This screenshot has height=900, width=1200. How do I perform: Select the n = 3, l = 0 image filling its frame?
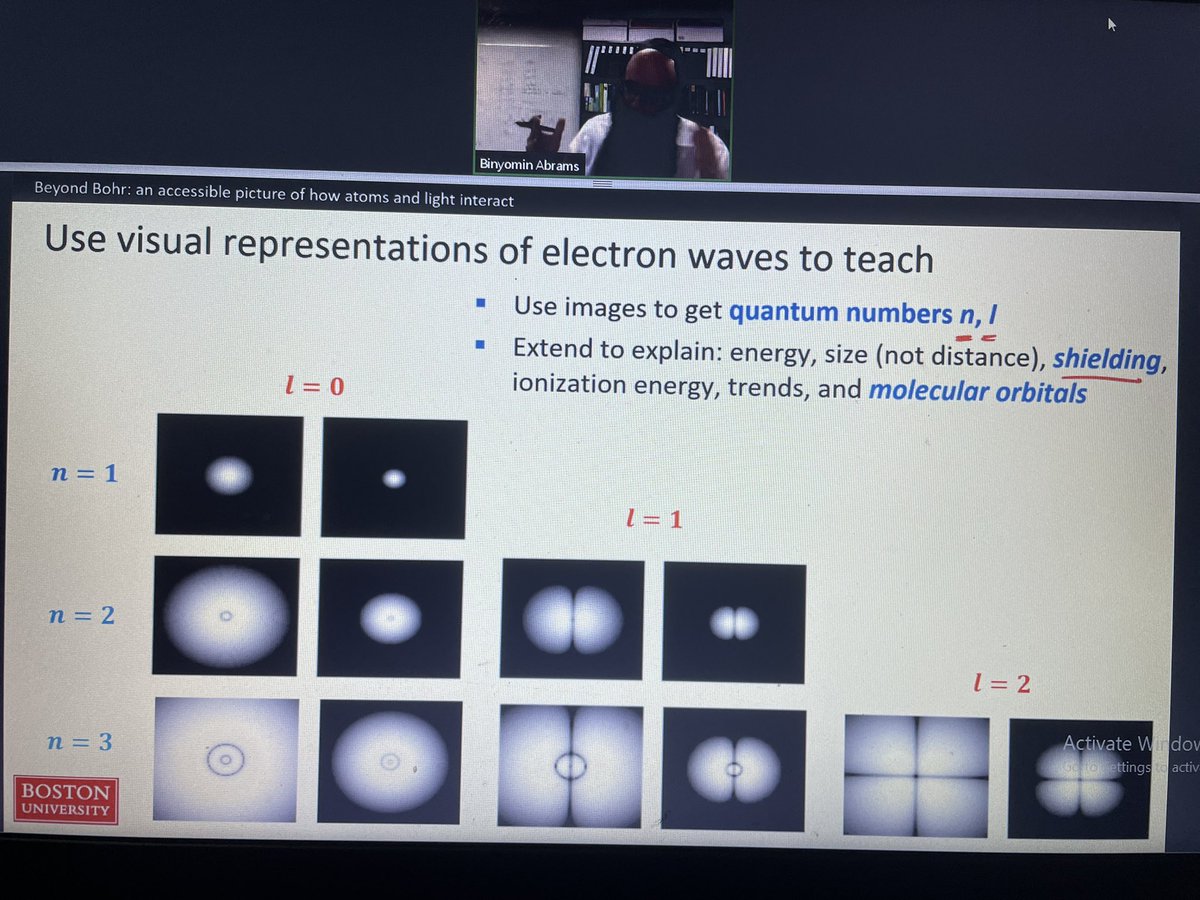(x=225, y=760)
